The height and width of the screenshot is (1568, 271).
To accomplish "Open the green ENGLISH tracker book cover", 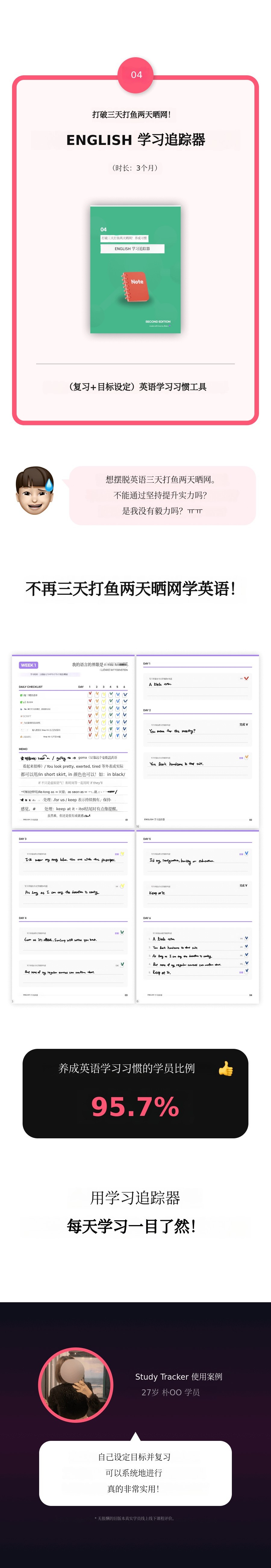I will [135, 269].
